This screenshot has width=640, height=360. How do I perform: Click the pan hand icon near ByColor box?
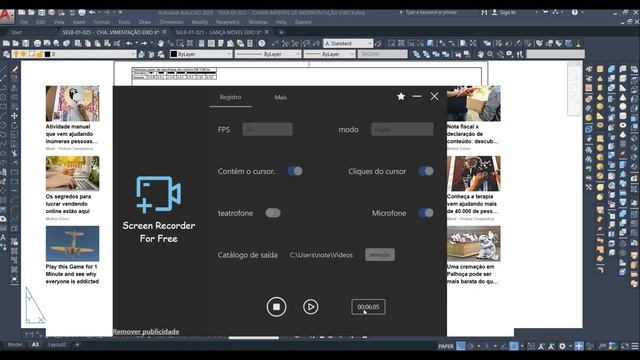(x=480, y=54)
